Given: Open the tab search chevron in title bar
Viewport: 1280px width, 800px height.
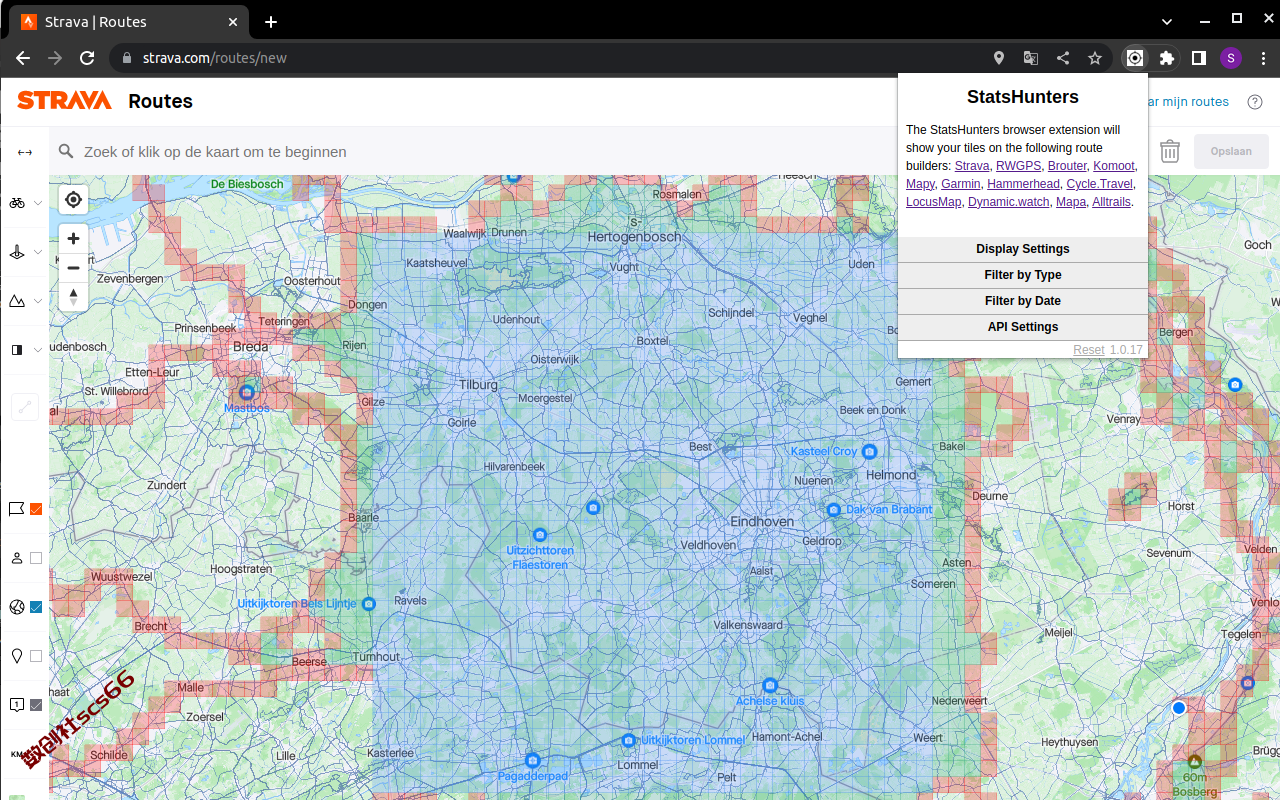Looking at the screenshot, I should pyautogui.click(x=1167, y=21).
